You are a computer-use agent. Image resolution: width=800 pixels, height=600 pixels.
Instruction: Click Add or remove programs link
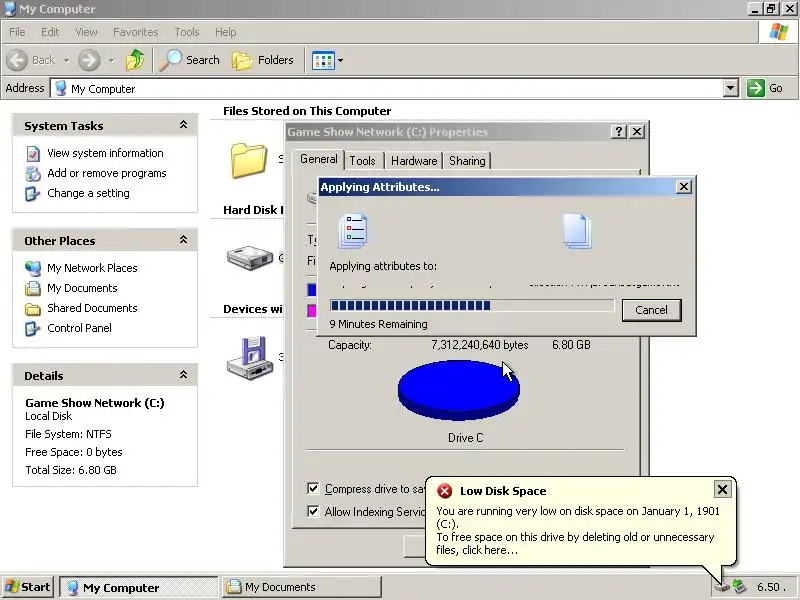[107, 173]
